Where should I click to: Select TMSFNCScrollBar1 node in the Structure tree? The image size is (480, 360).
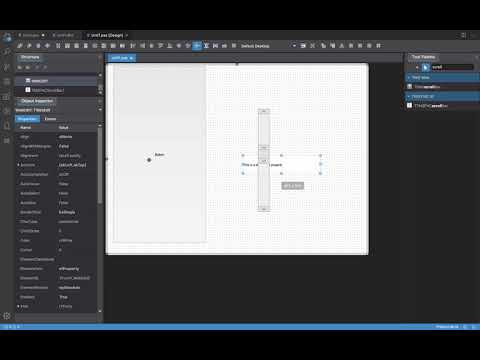click(45, 90)
